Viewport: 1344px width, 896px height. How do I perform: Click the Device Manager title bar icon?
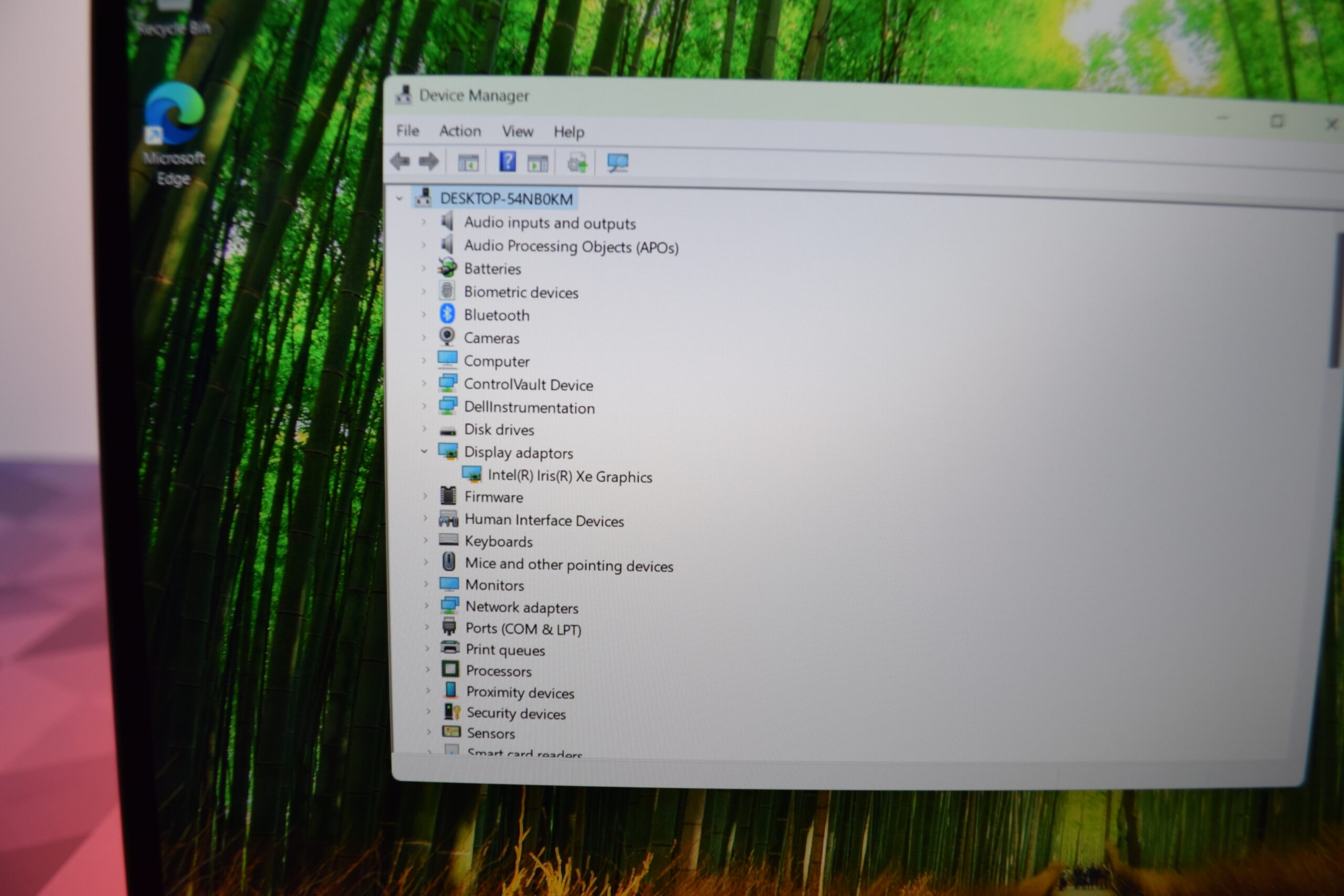tap(404, 95)
